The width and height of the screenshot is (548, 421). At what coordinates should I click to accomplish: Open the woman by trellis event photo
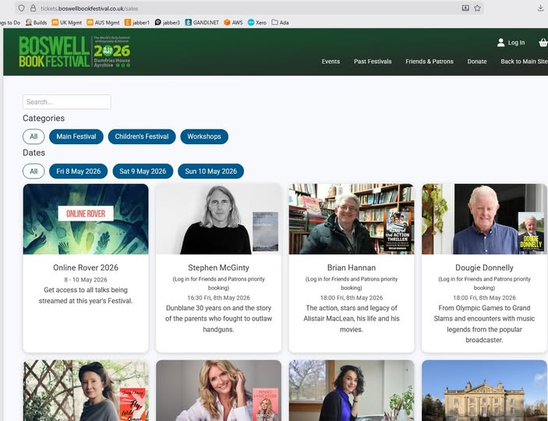point(86,391)
